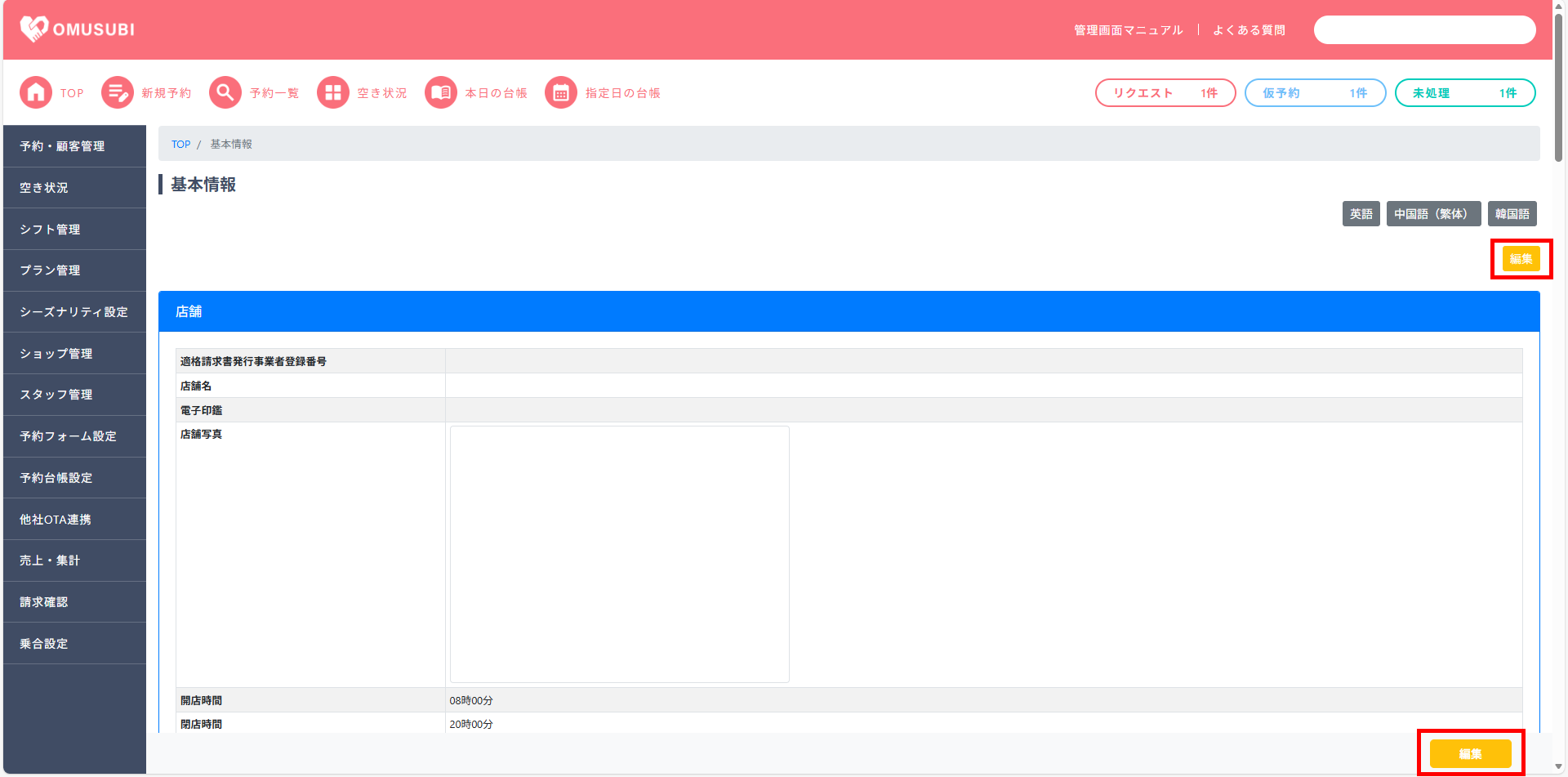This screenshot has height=777, width=1568.
Task: Click the リクエスト 1件 status badge
Action: 1165,93
